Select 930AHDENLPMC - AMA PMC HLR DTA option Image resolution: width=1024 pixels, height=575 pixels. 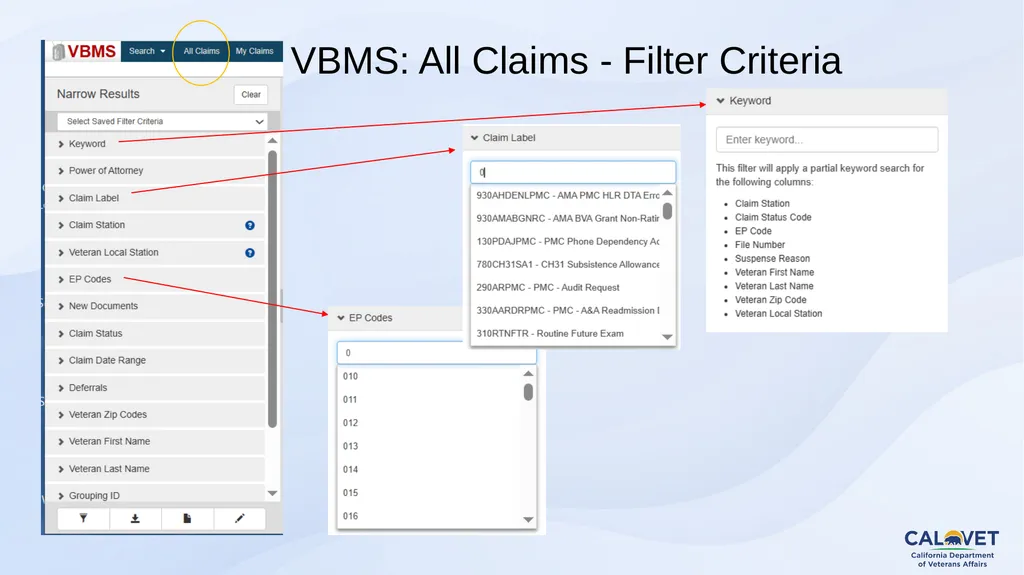[568, 195]
